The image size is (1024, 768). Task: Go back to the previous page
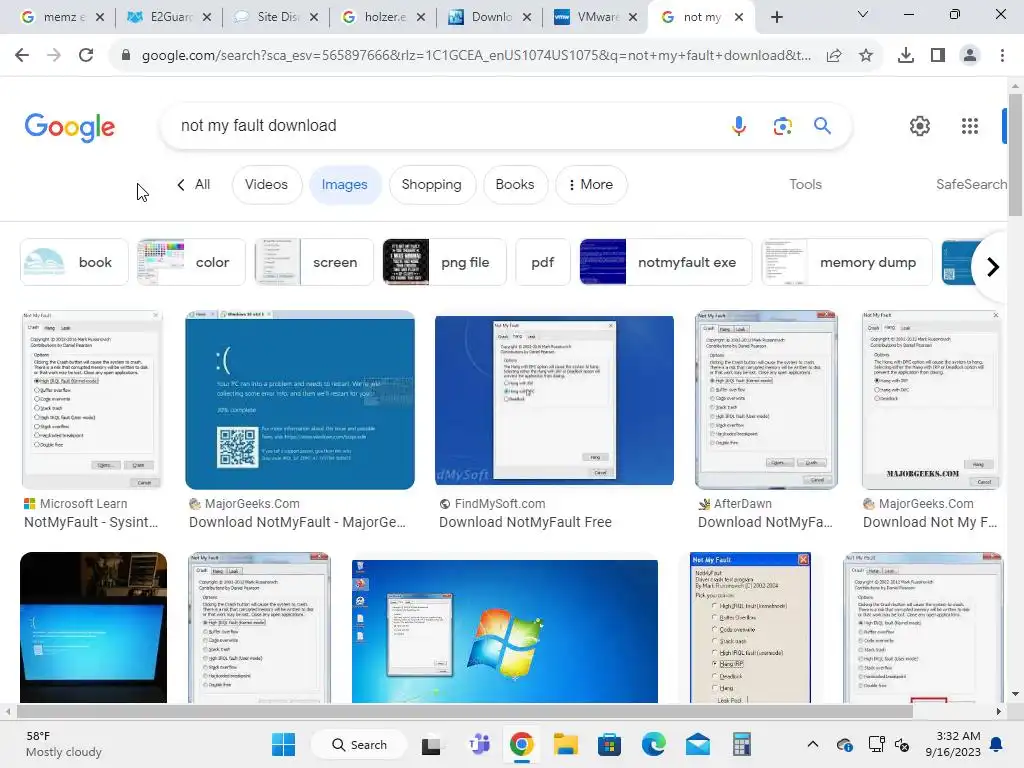[x=22, y=56]
